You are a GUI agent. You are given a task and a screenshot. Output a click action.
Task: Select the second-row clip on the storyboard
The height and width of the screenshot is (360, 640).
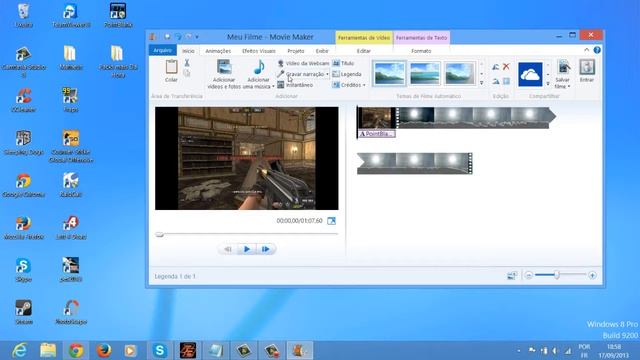click(415, 163)
